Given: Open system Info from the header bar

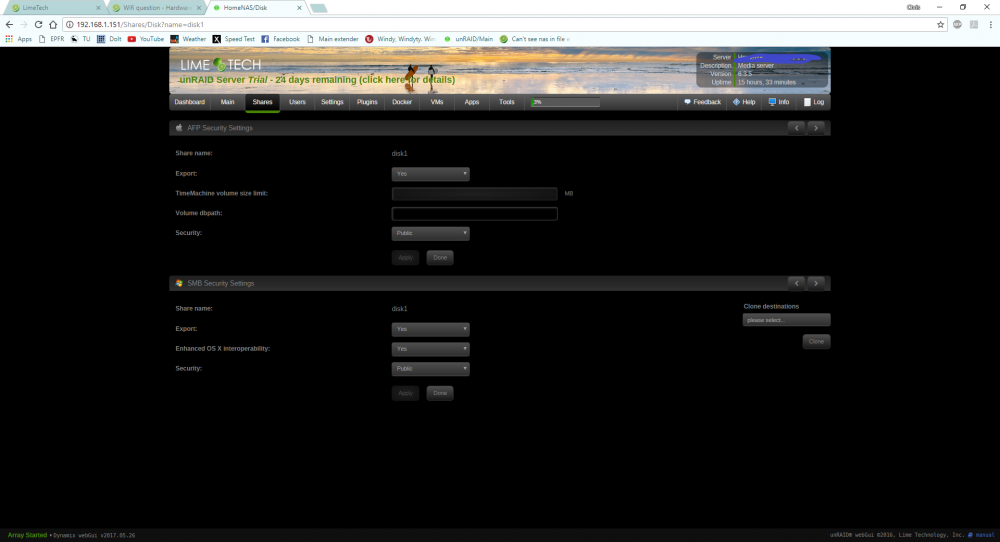Looking at the screenshot, I should click(779, 102).
